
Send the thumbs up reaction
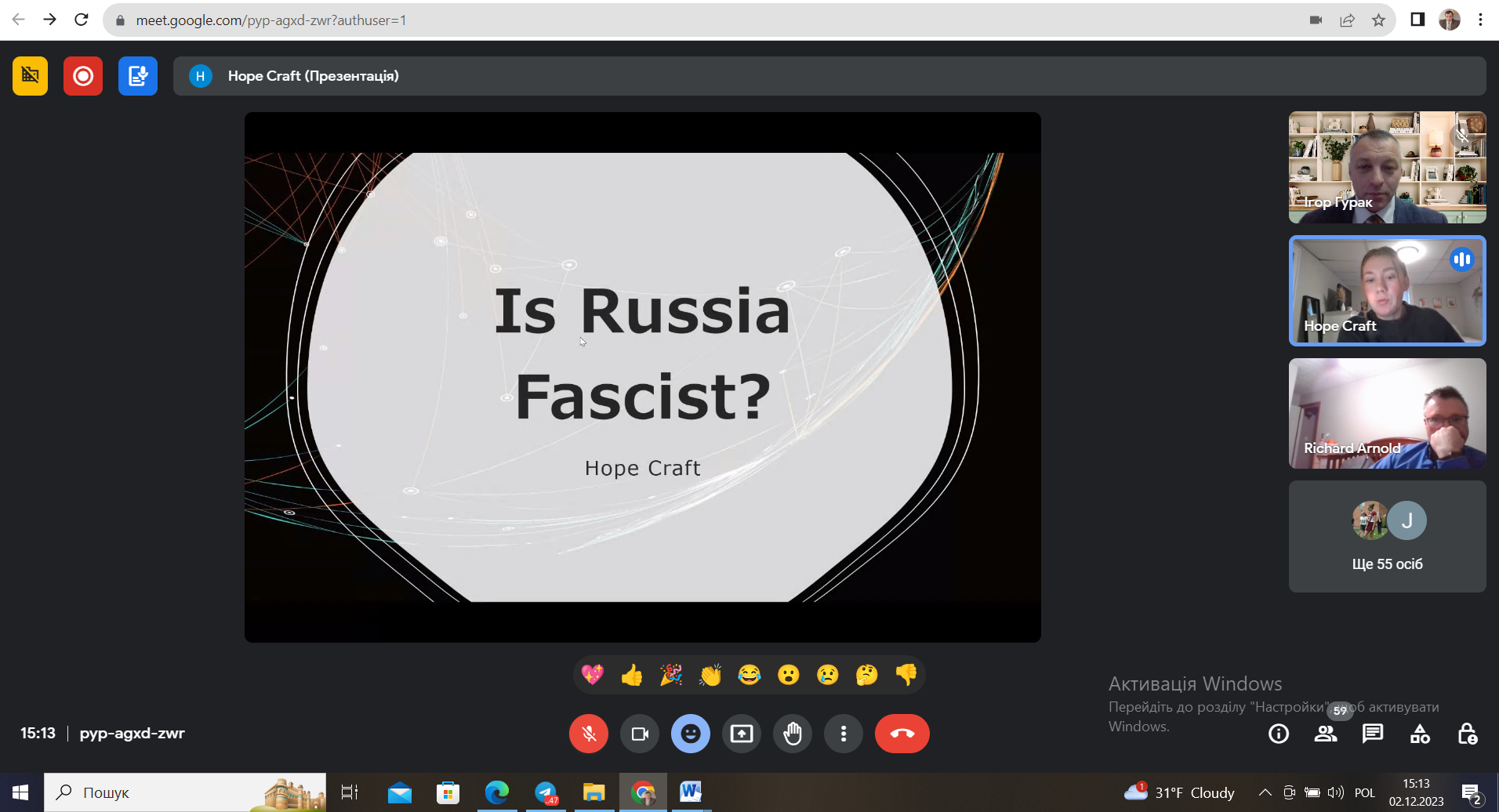coord(632,675)
